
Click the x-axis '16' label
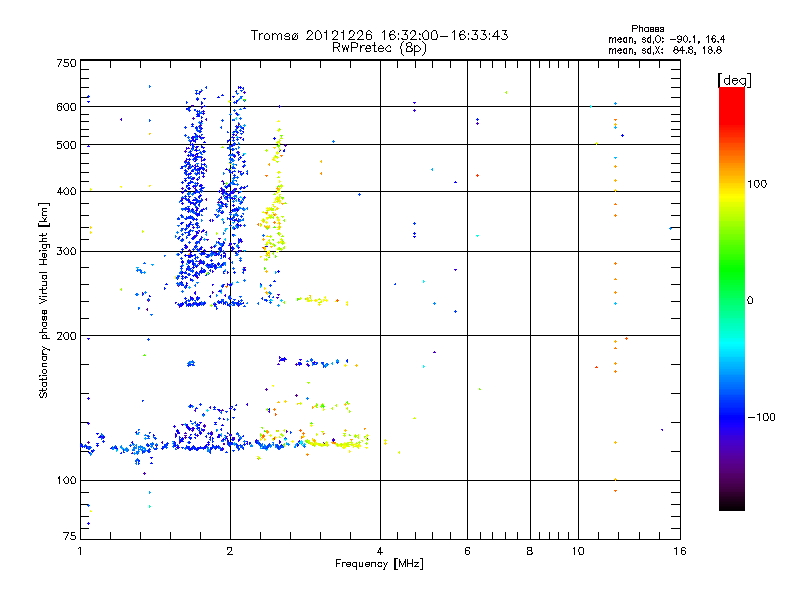tap(680, 551)
